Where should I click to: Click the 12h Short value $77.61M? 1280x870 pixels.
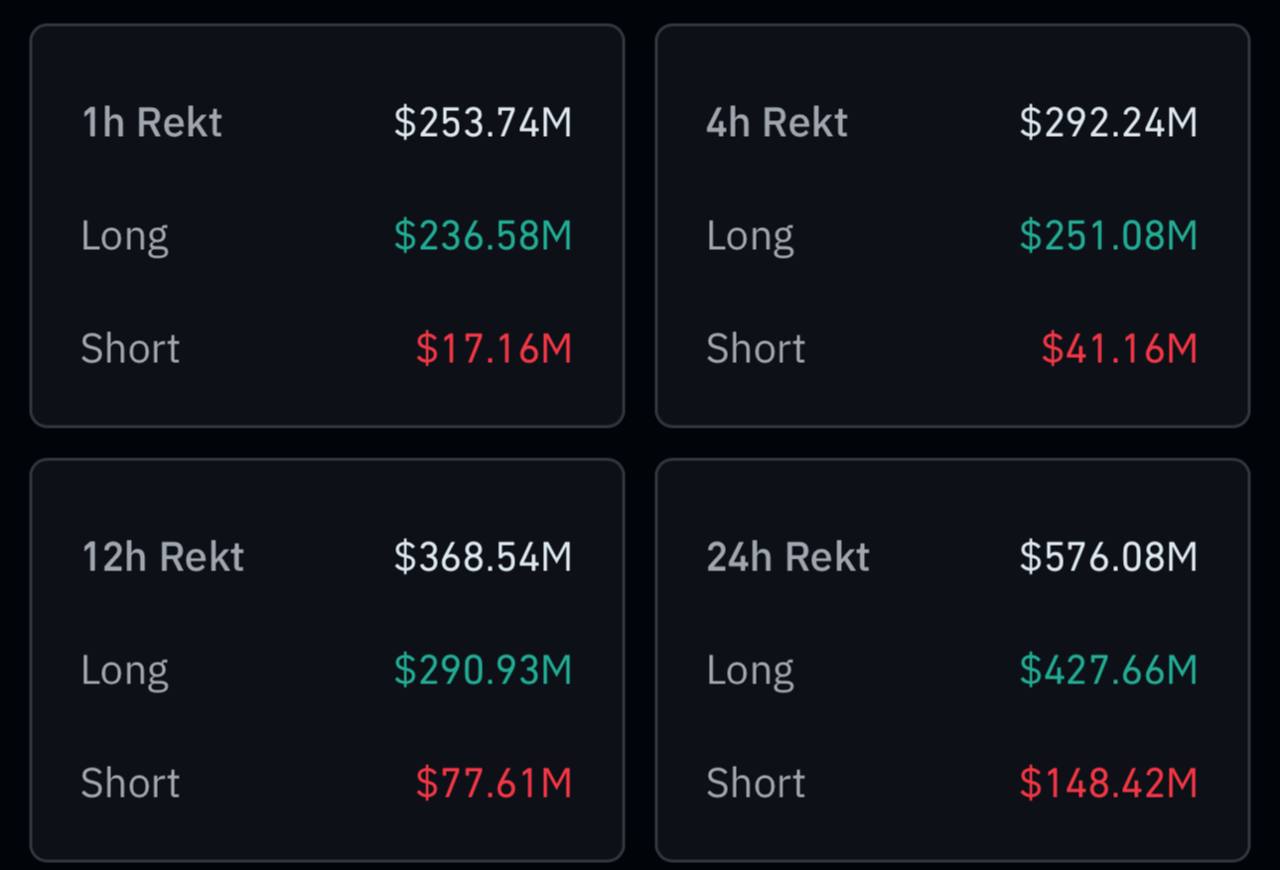(494, 783)
